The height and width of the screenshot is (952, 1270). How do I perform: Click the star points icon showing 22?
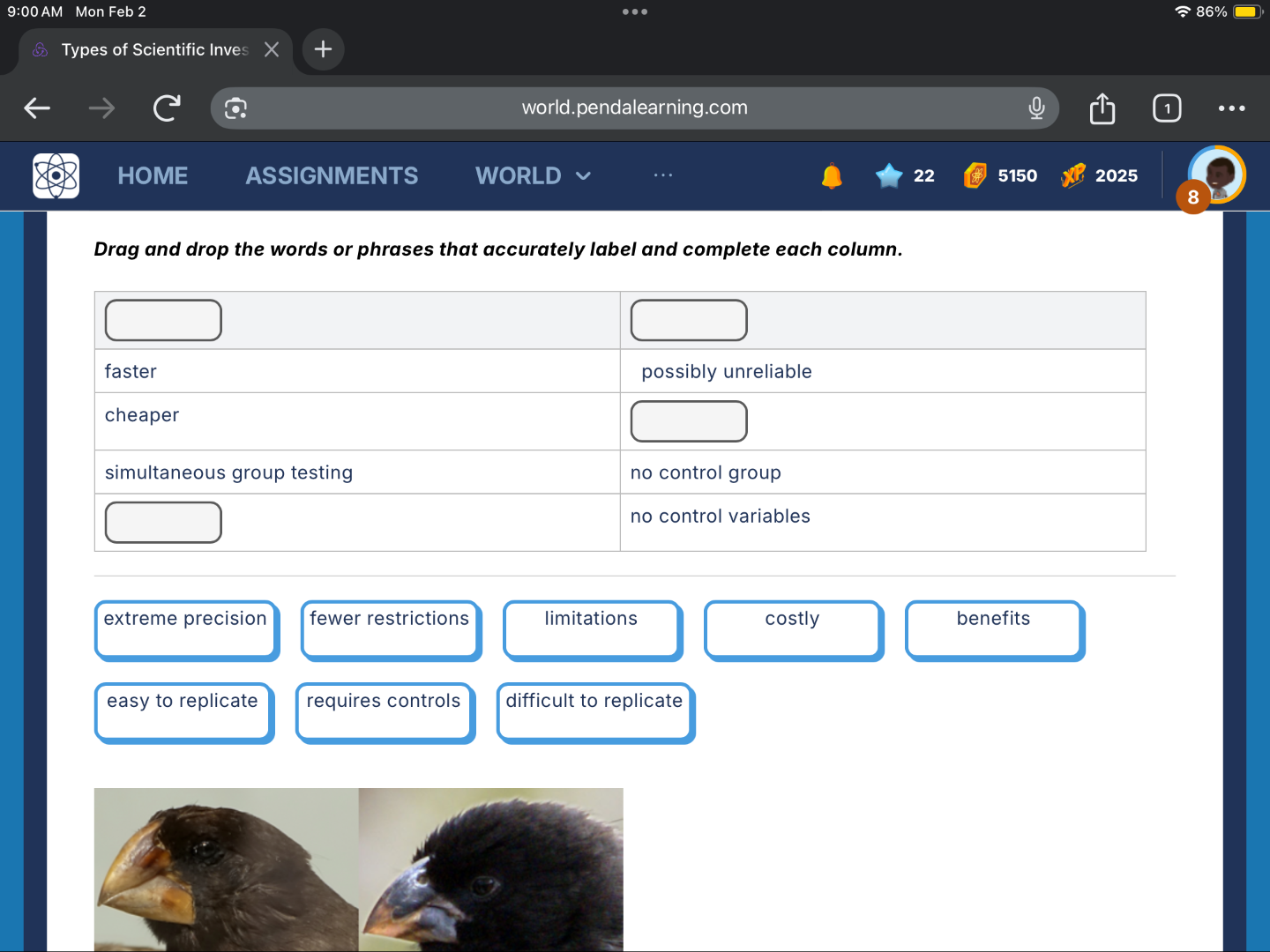coord(889,175)
